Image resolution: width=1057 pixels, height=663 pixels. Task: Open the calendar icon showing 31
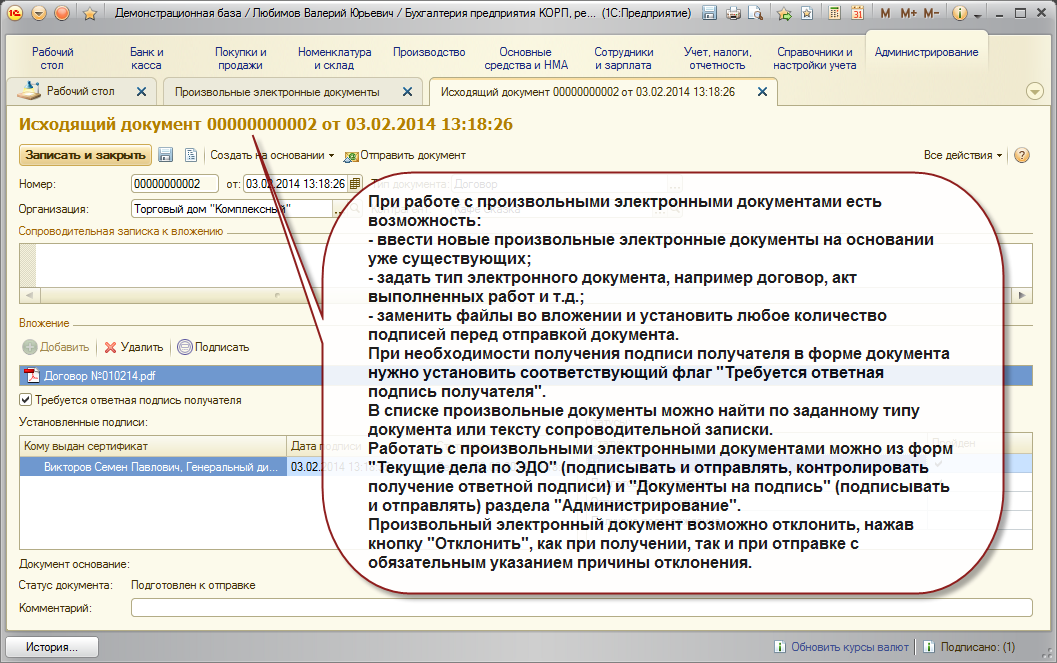tap(857, 13)
